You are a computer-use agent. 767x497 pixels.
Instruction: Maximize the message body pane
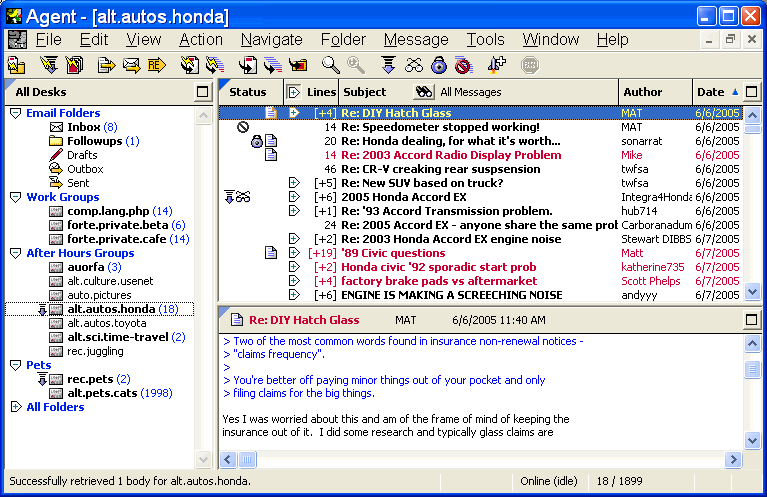[752, 320]
